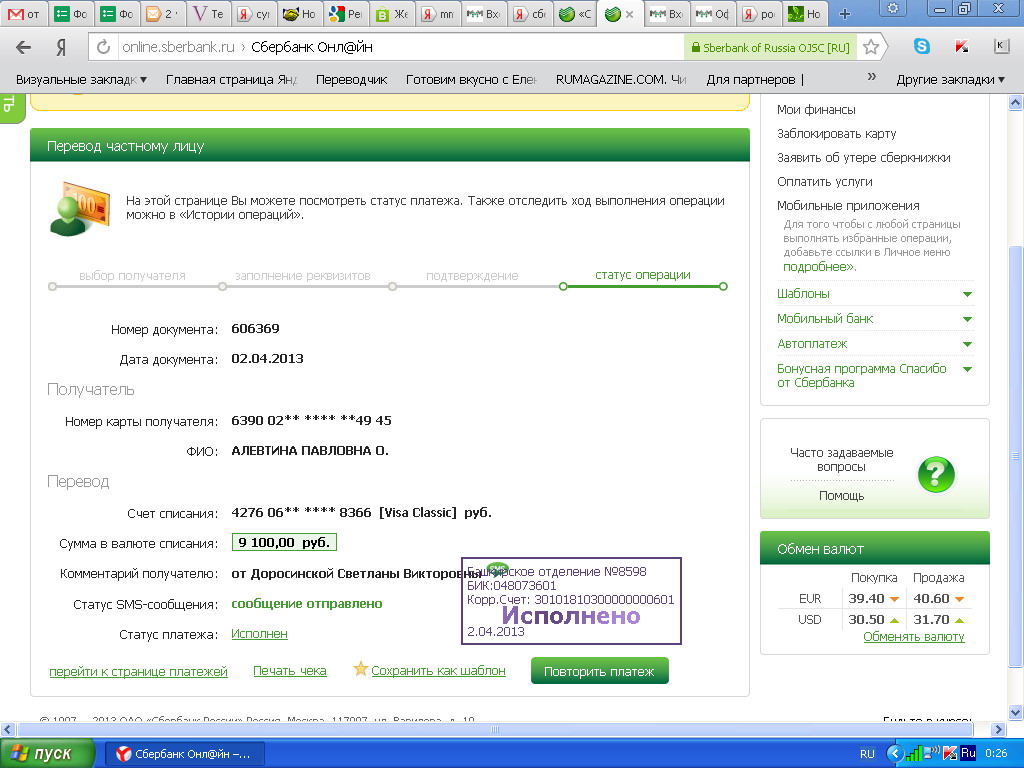The image size is (1024, 768).
Task: Click the green question mark help icon
Action: click(936, 474)
